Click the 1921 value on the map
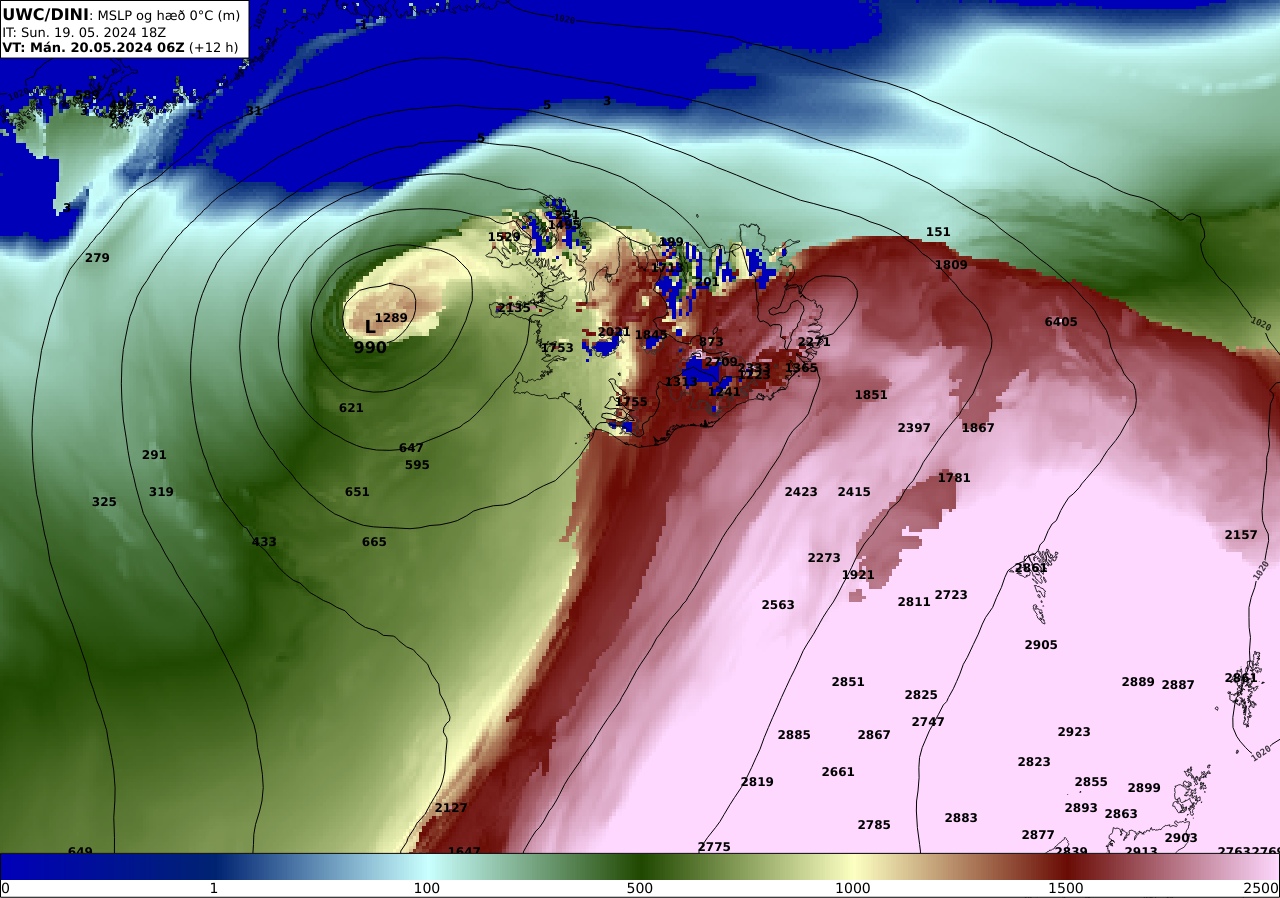The height and width of the screenshot is (898, 1280). (858, 575)
